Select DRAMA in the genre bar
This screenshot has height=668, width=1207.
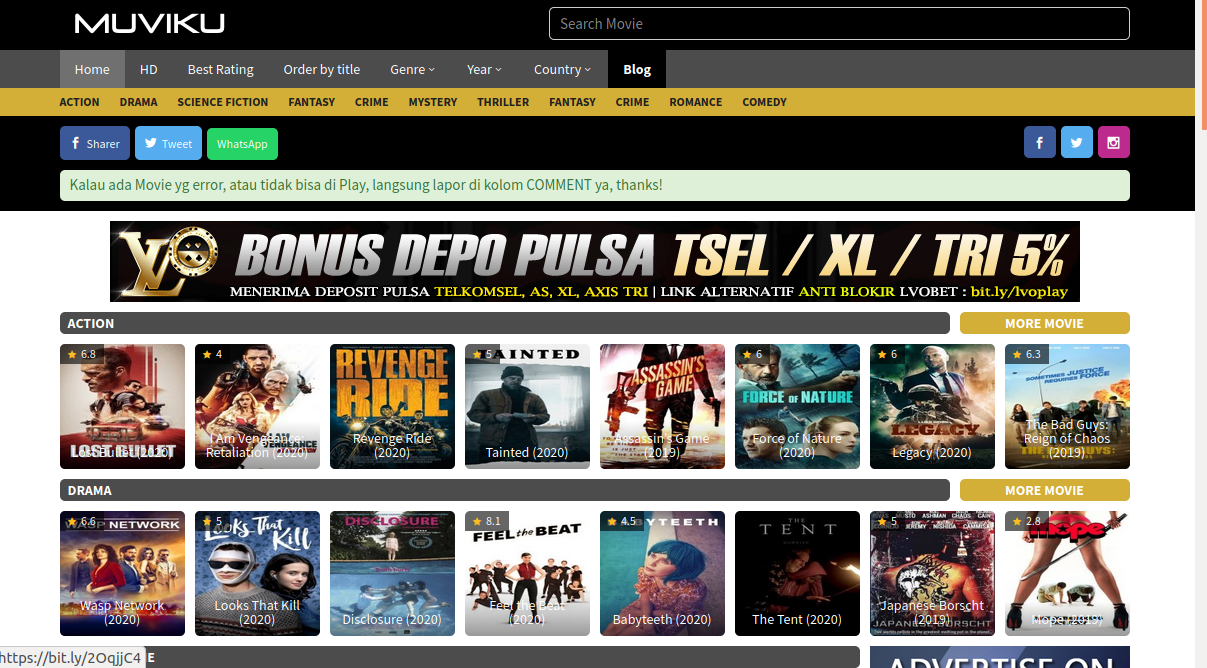pyautogui.click(x=139, y=102)
